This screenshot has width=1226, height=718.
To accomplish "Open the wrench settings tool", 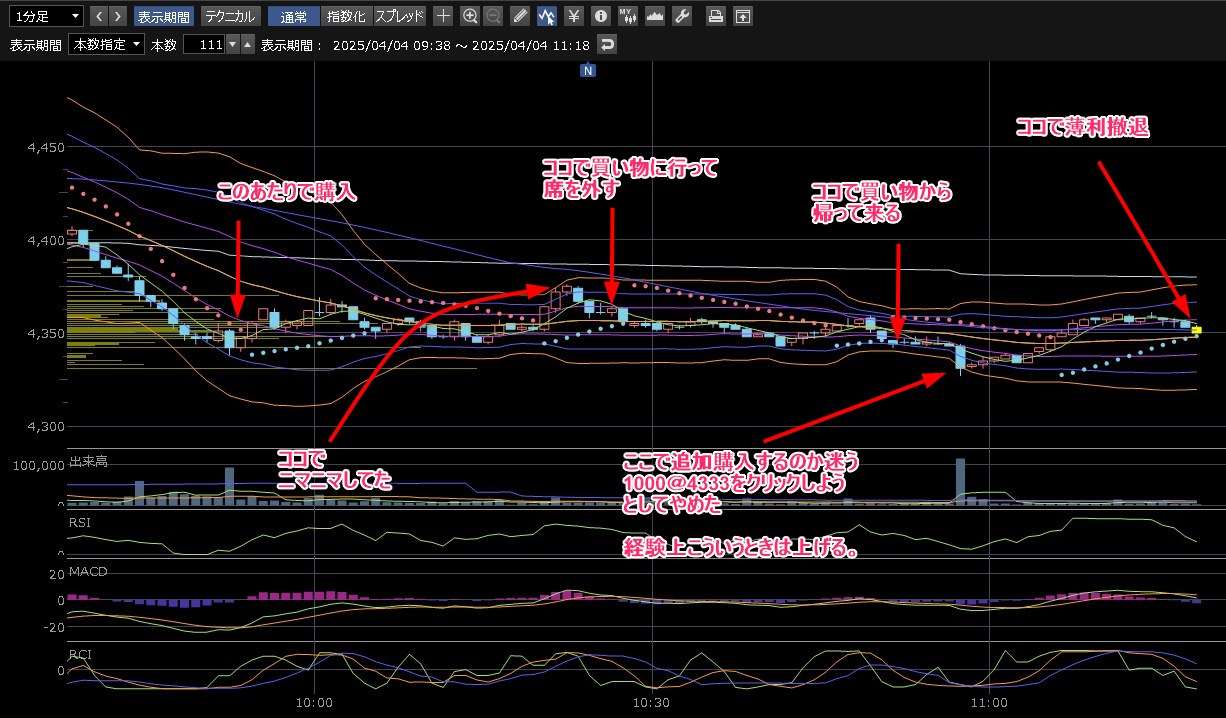I will click(x=682, y=16).
